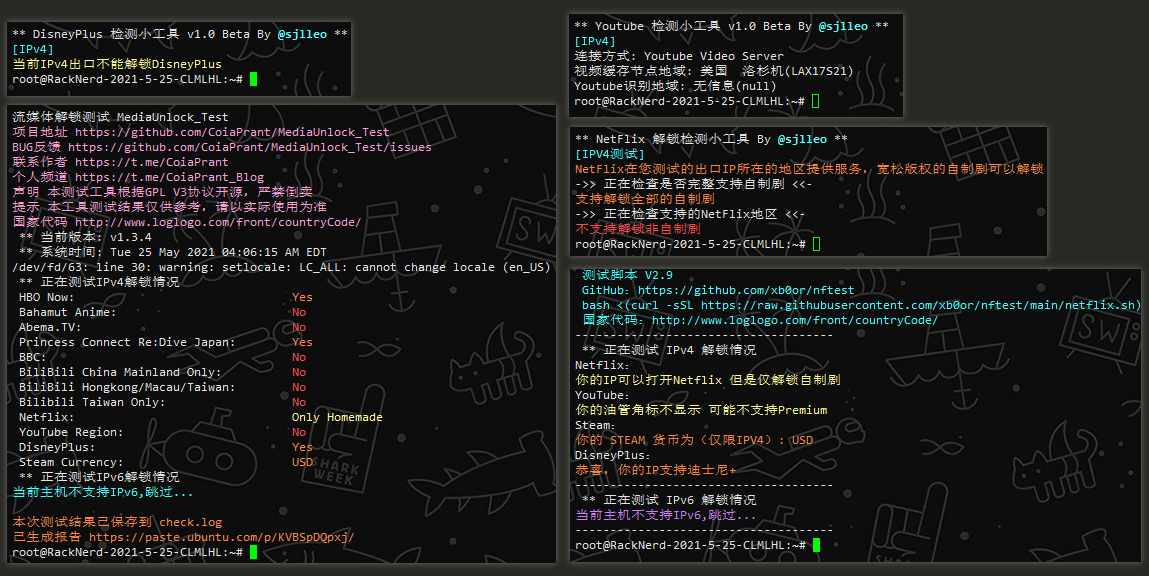This screenshot has width=1149, height=576.
Task: Click the raw.githubusercontent.com netflix.sh URL
Action: pos(920,305)
